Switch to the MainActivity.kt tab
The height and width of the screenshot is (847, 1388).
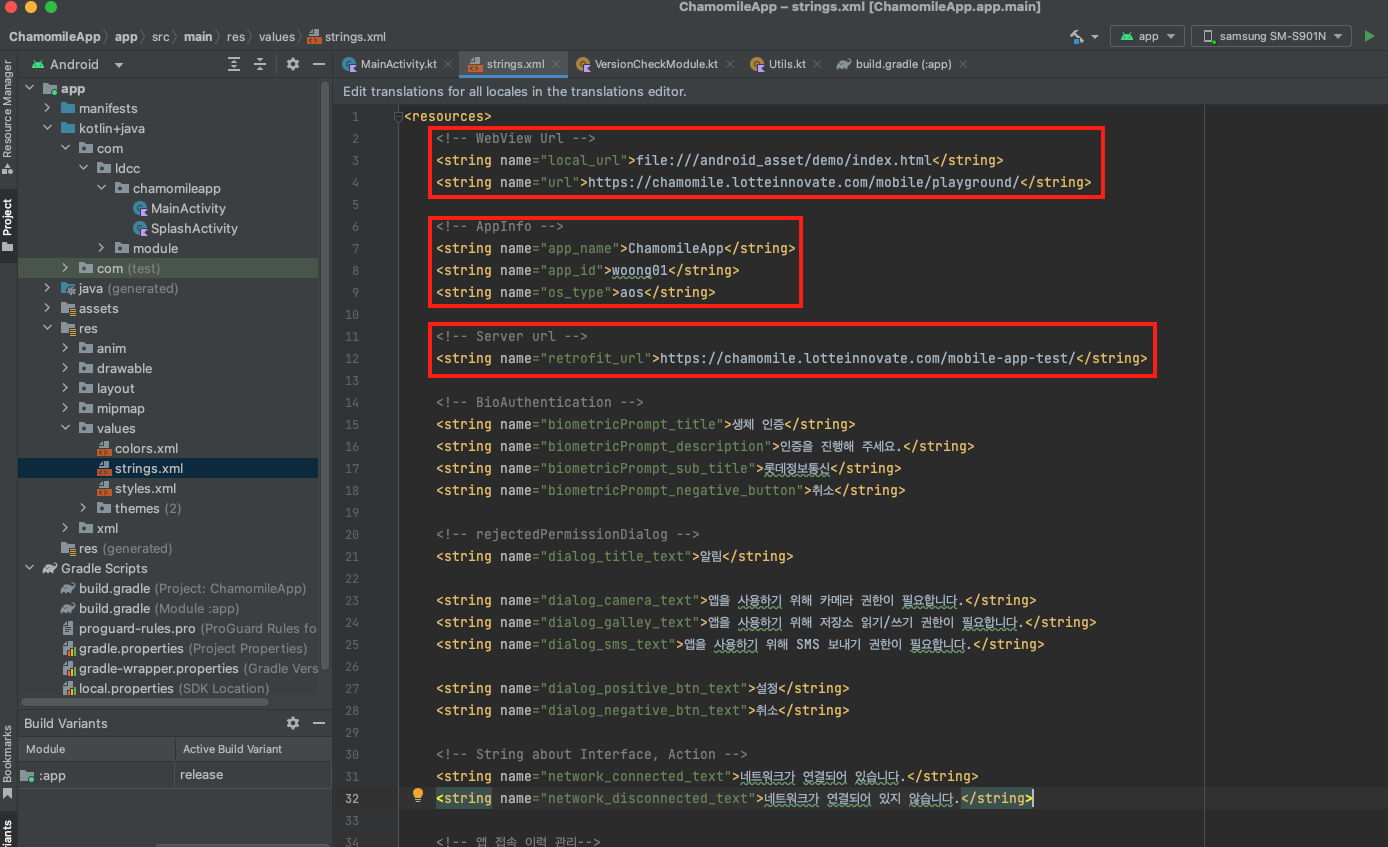pyautogui.click(x=396, y=64)
